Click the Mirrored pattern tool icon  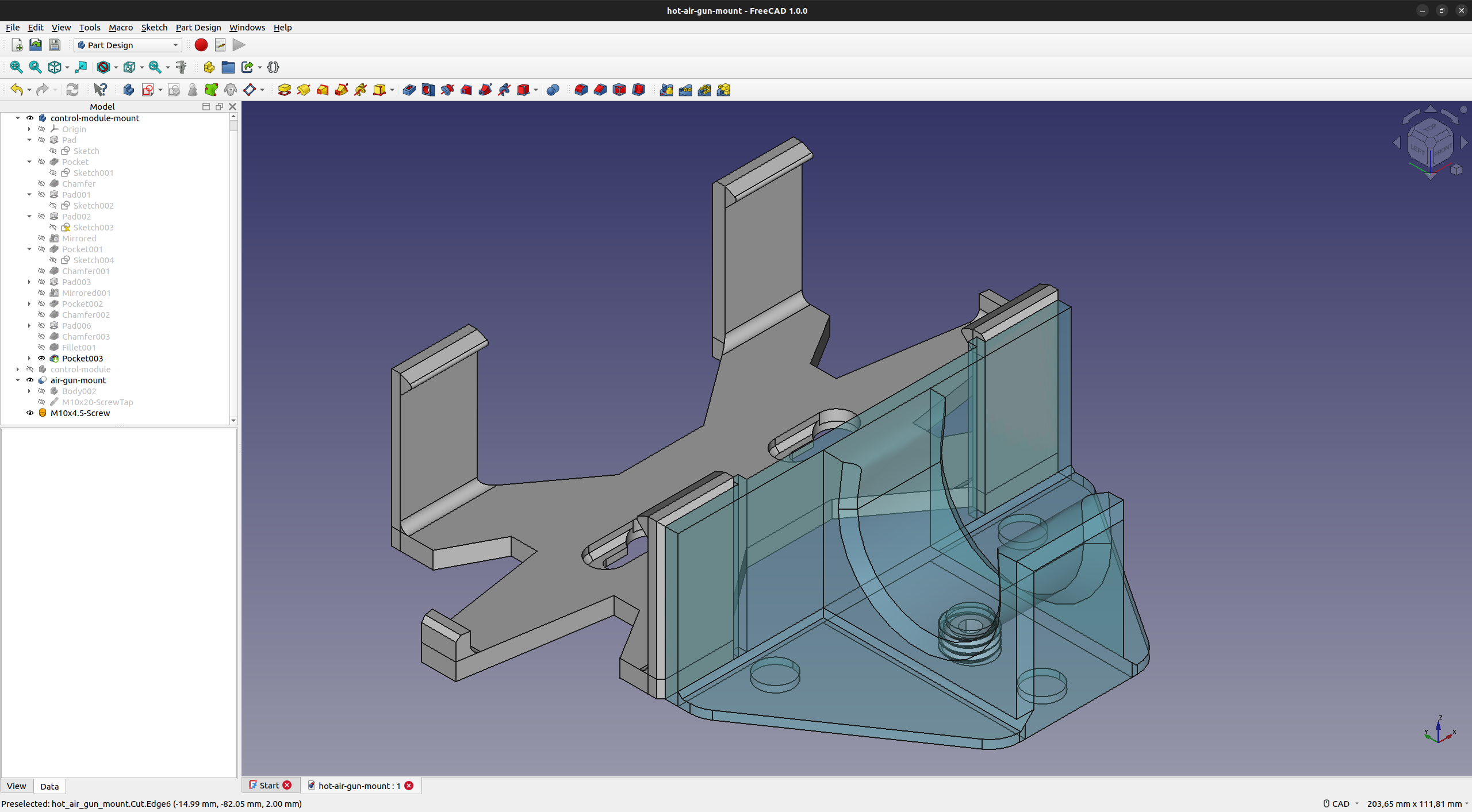(666, 90)
